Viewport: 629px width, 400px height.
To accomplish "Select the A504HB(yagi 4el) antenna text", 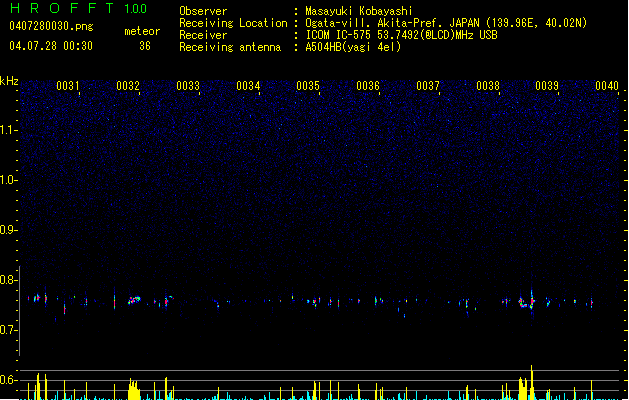I will (x=353, y=47).
